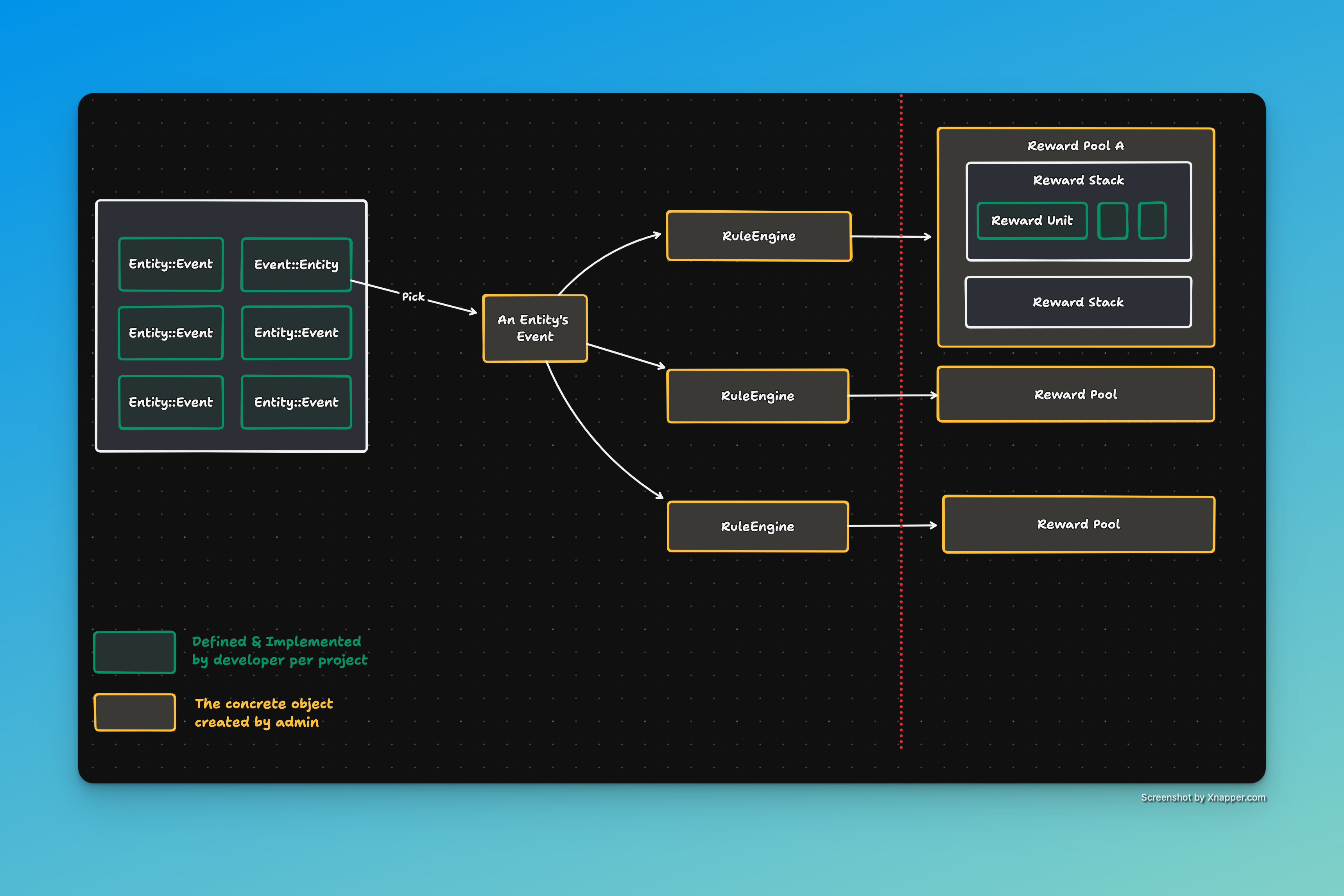Select the Reward Unit box
1344x896 pixels.
point(1032,220)
